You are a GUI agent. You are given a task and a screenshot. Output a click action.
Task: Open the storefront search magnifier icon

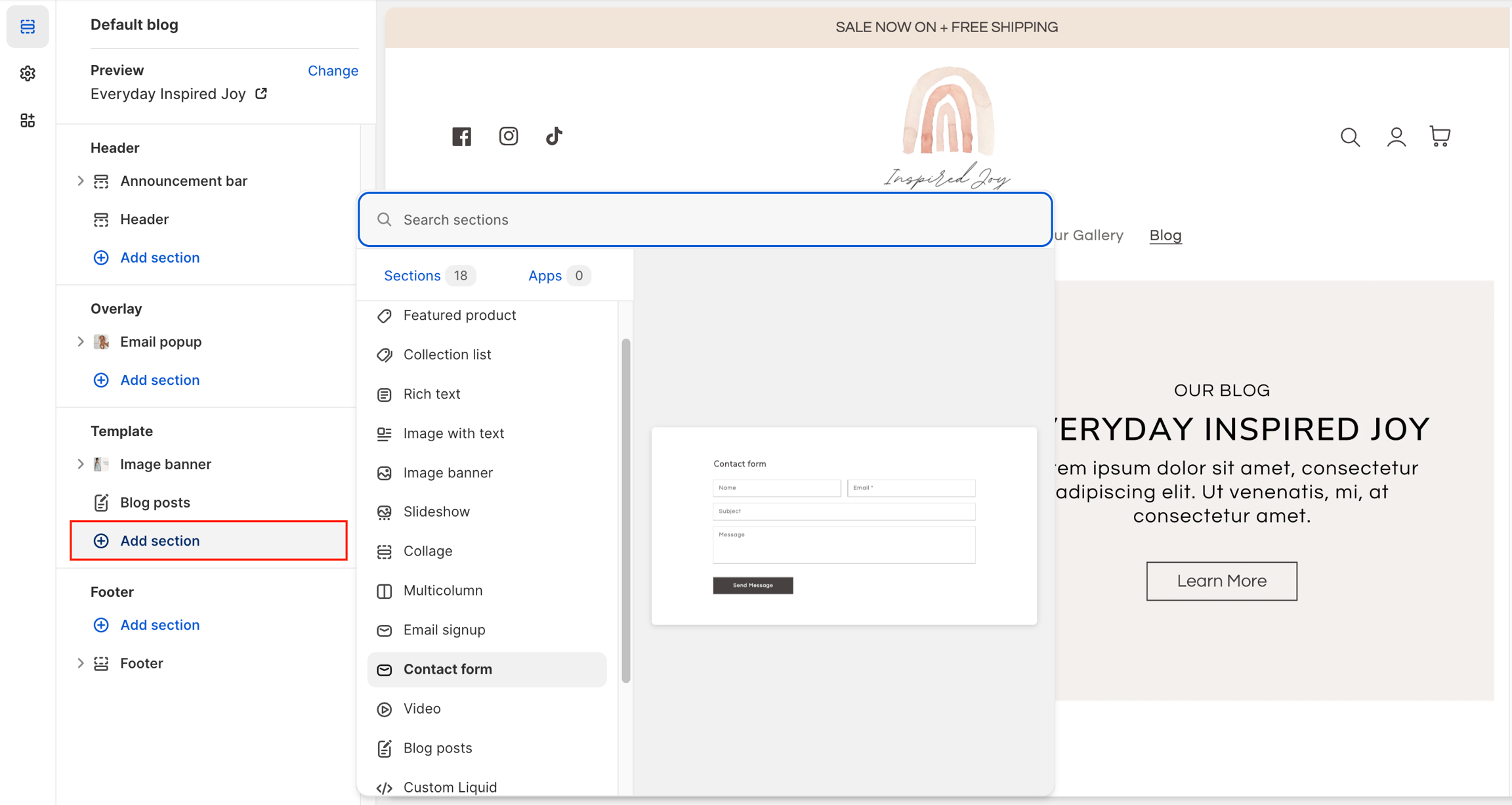click(1349, 137)
